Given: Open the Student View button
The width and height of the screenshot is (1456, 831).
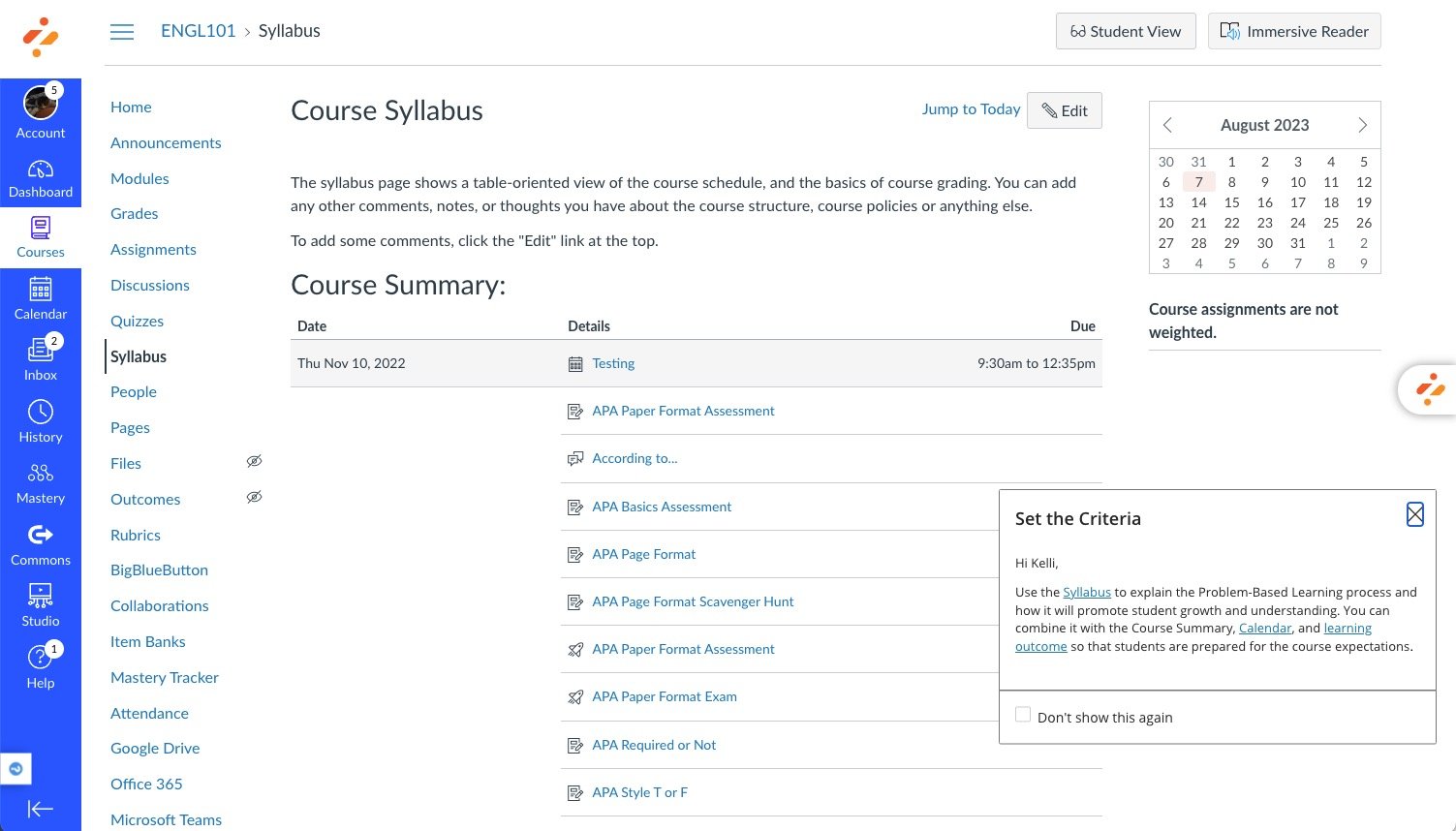Looking at the screenshot, I should [x=1126, y=31].
